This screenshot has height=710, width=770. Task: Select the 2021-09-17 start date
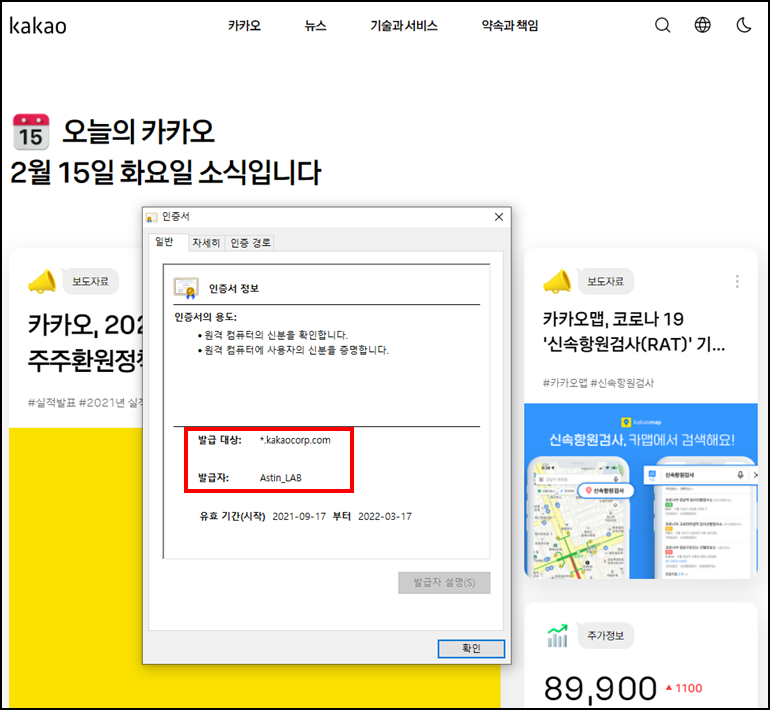[x=299, y=517]
